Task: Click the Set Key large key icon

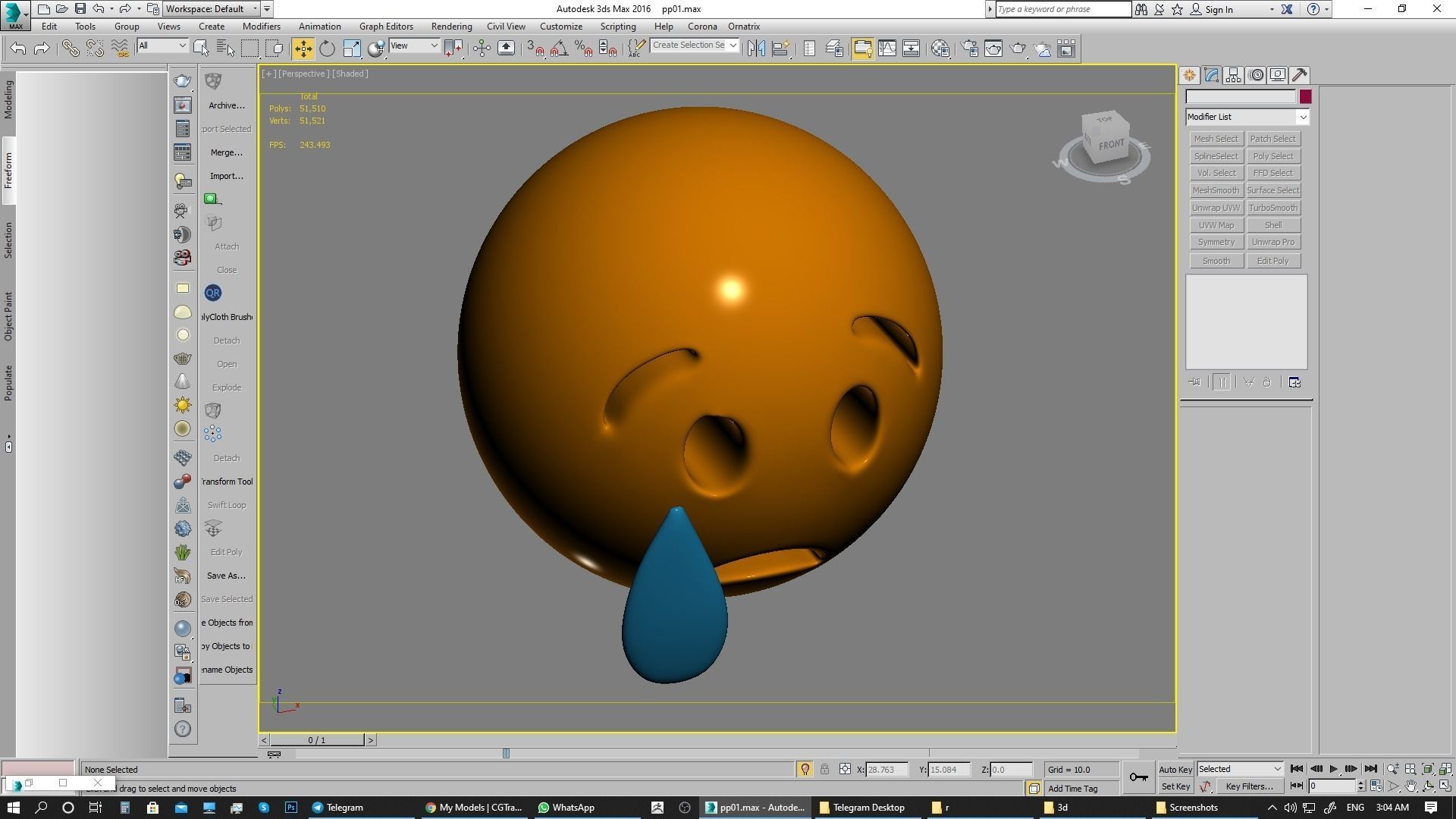Action: tap(1138, 777)
